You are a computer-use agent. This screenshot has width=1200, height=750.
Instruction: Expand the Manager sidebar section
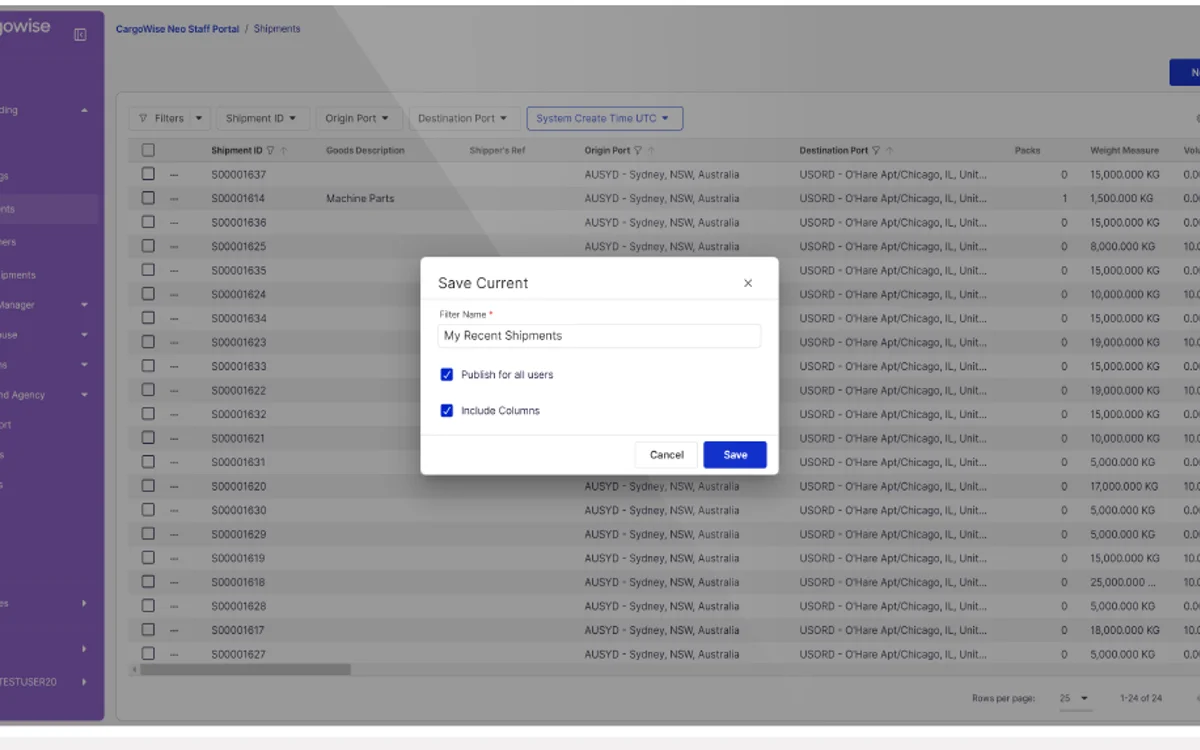tap(84, 305)
